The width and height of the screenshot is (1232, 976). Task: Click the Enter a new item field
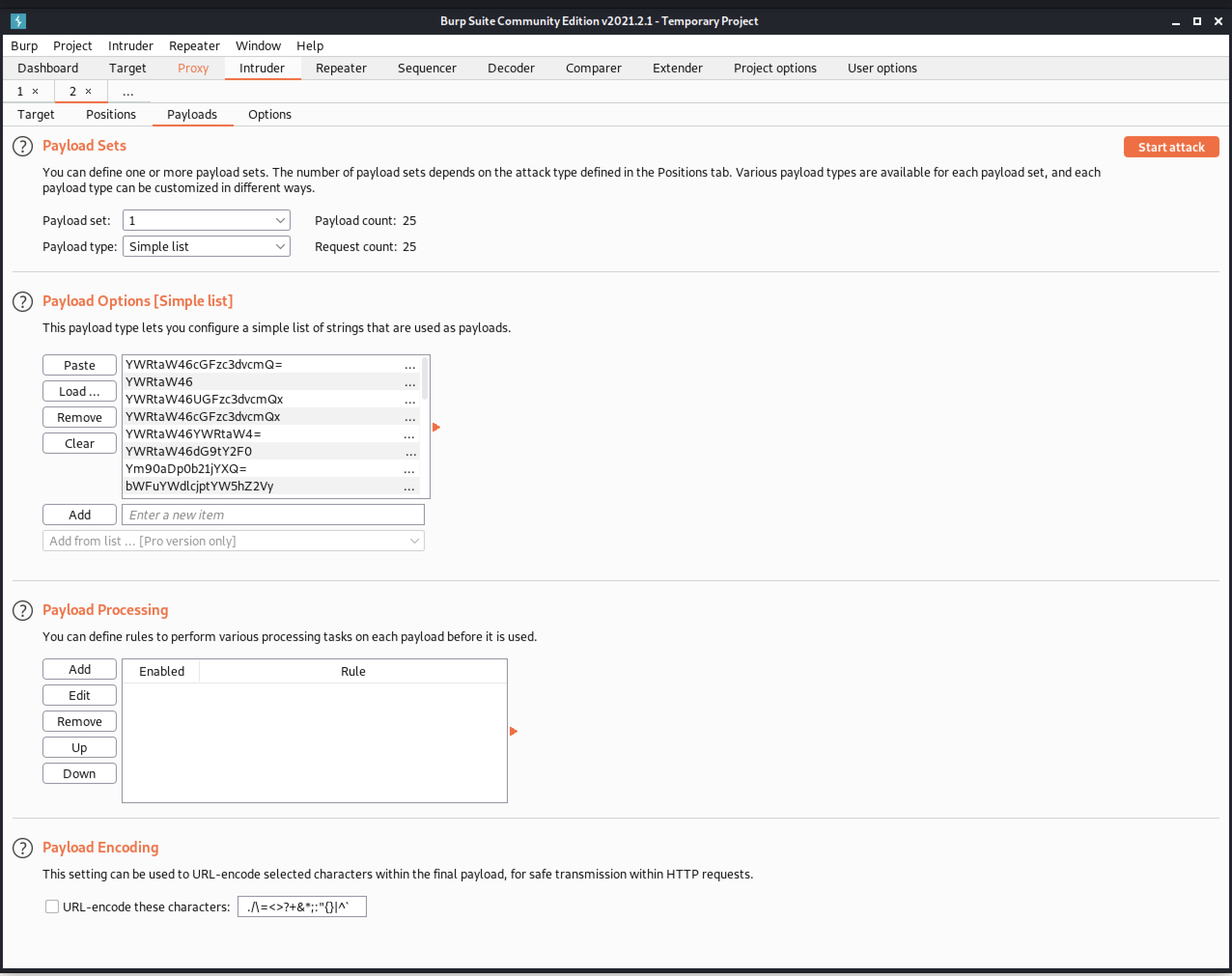(273, 514)
